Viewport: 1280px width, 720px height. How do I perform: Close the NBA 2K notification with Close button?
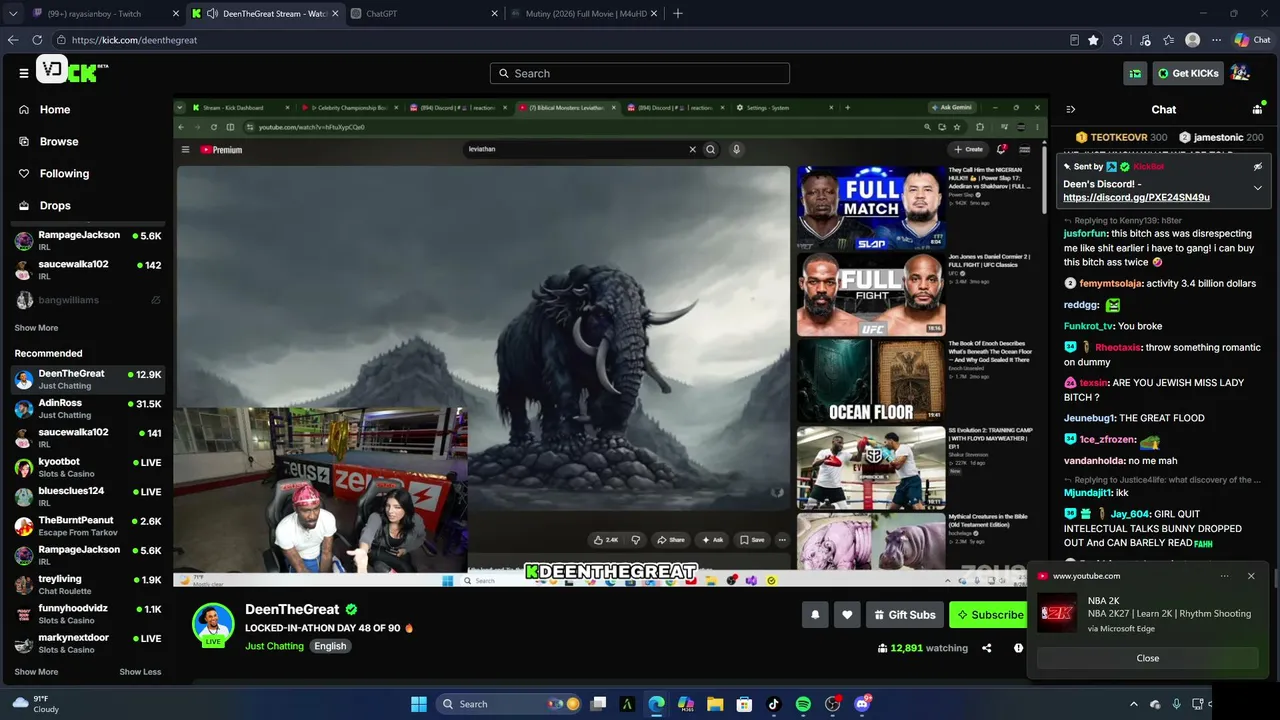(1148, 658)
